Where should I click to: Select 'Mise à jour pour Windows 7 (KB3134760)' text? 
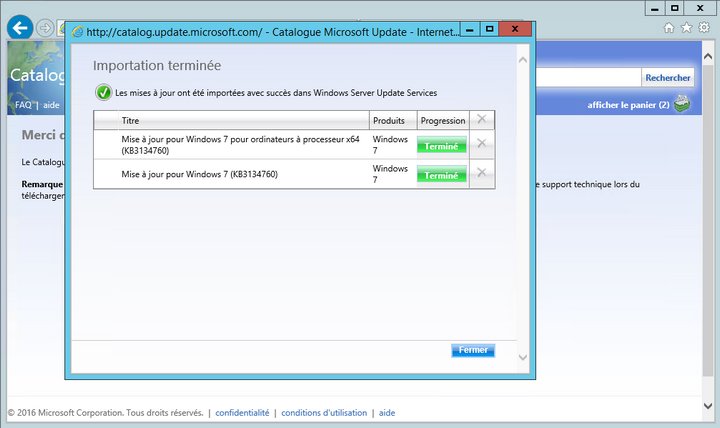tap(200, 174)
